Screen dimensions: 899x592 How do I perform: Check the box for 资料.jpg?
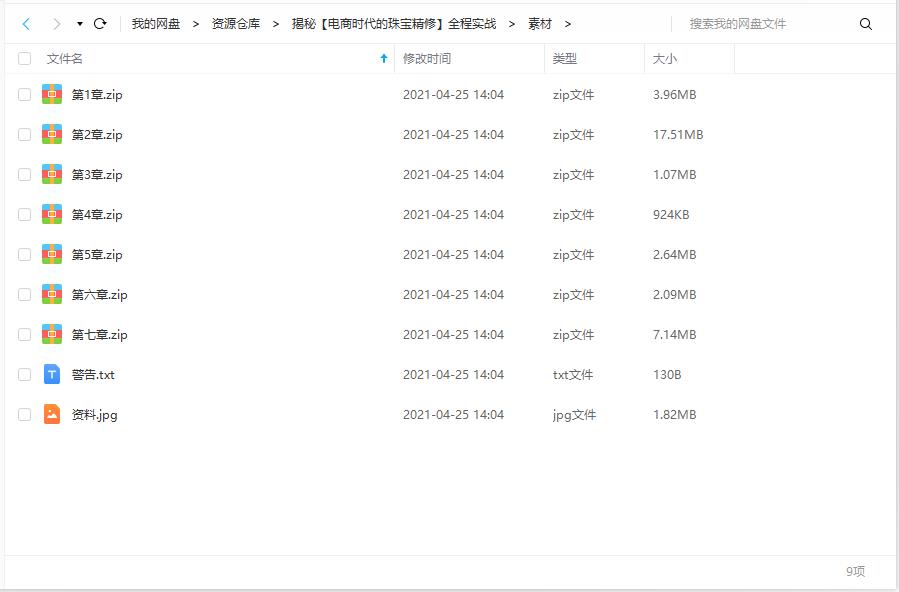25,414
